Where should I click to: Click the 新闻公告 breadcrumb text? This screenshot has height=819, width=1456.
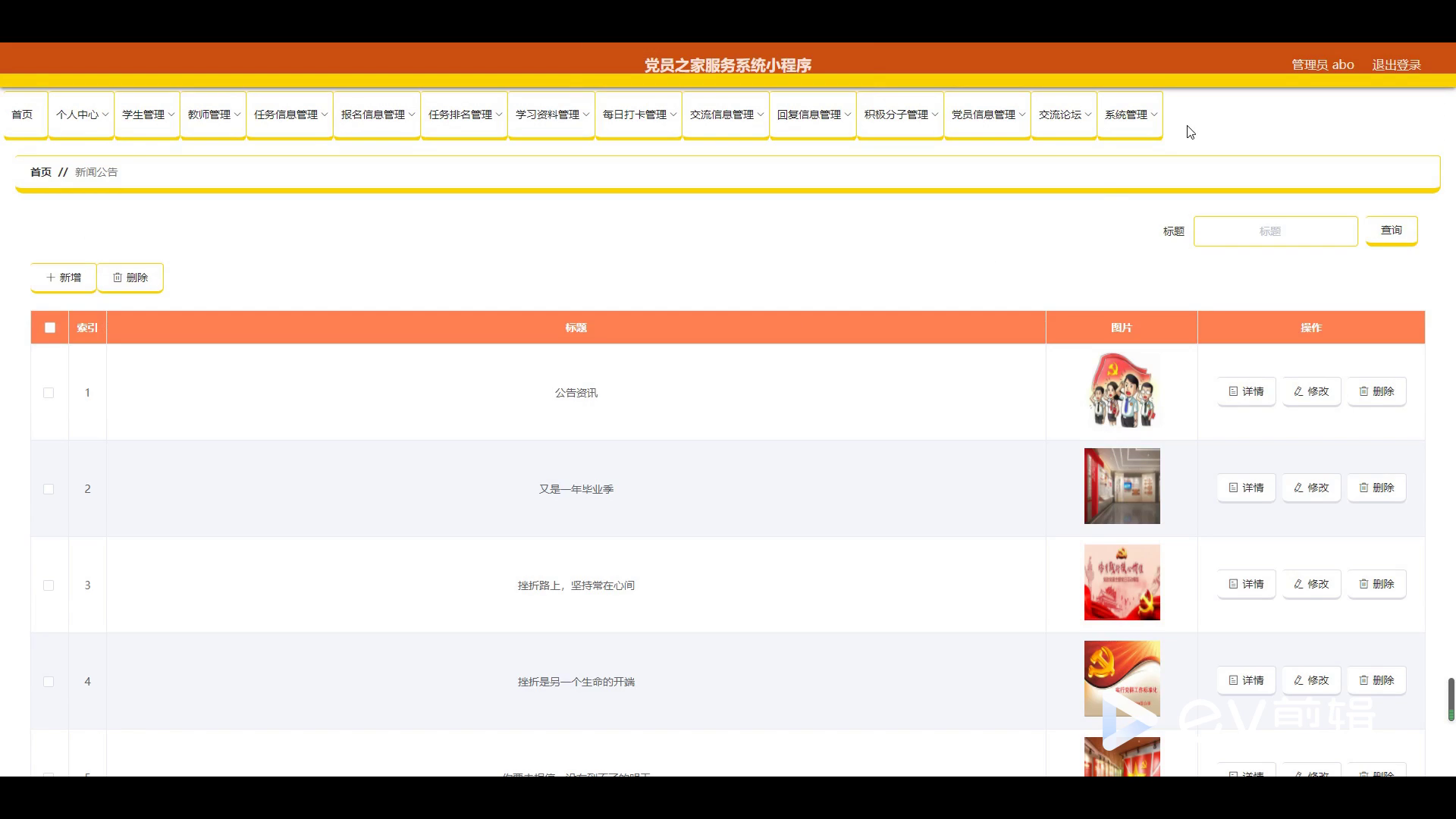coord(96,172)
